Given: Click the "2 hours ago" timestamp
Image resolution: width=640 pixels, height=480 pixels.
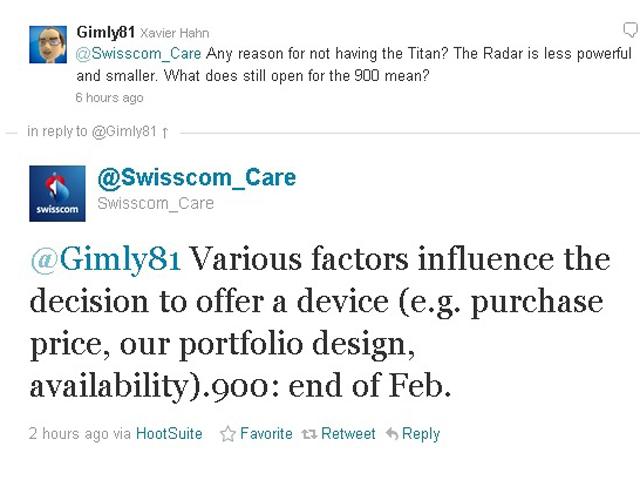Looking at the screenshot, I should (67, 434).
